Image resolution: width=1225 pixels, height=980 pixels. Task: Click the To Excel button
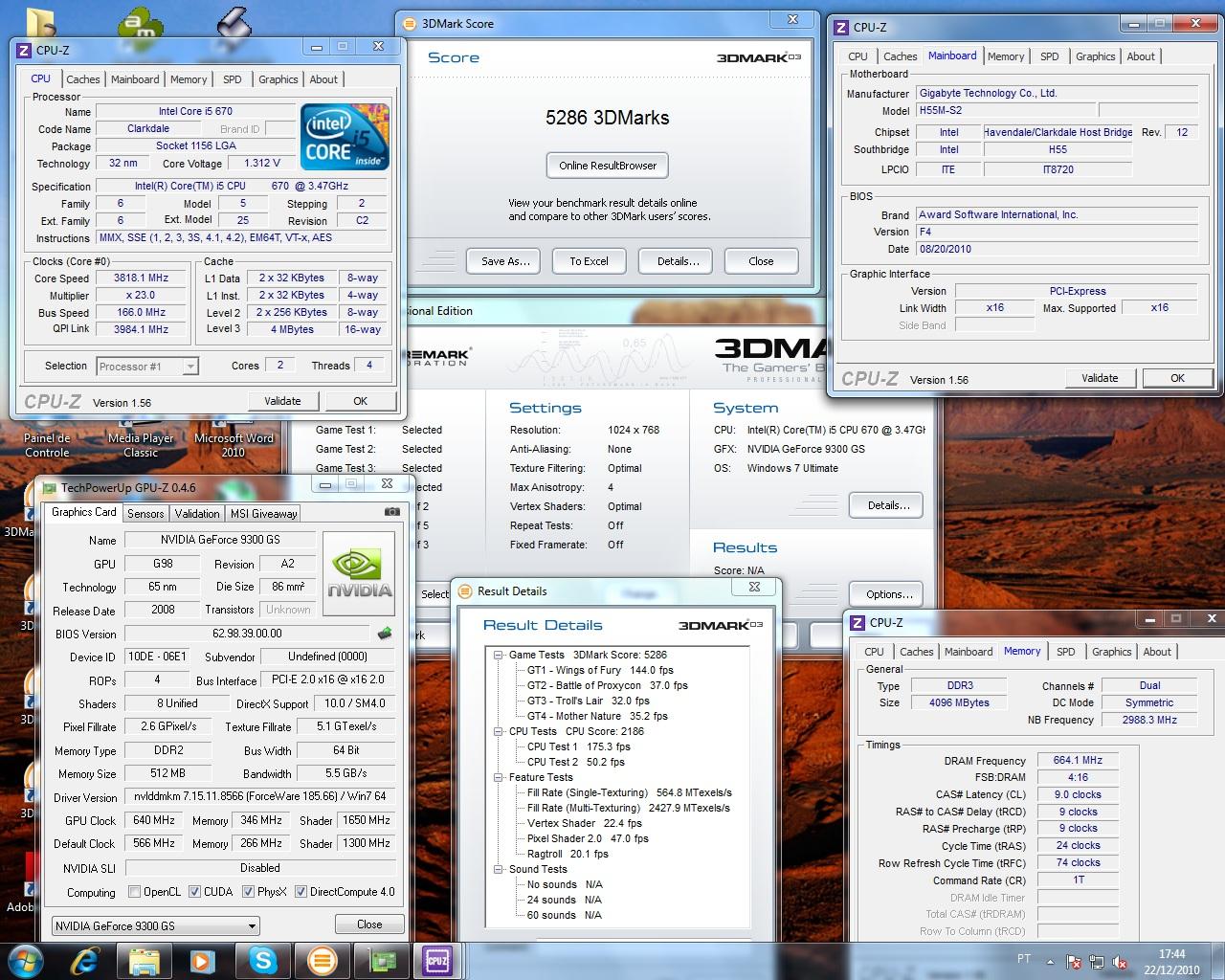tap(589, 261)
